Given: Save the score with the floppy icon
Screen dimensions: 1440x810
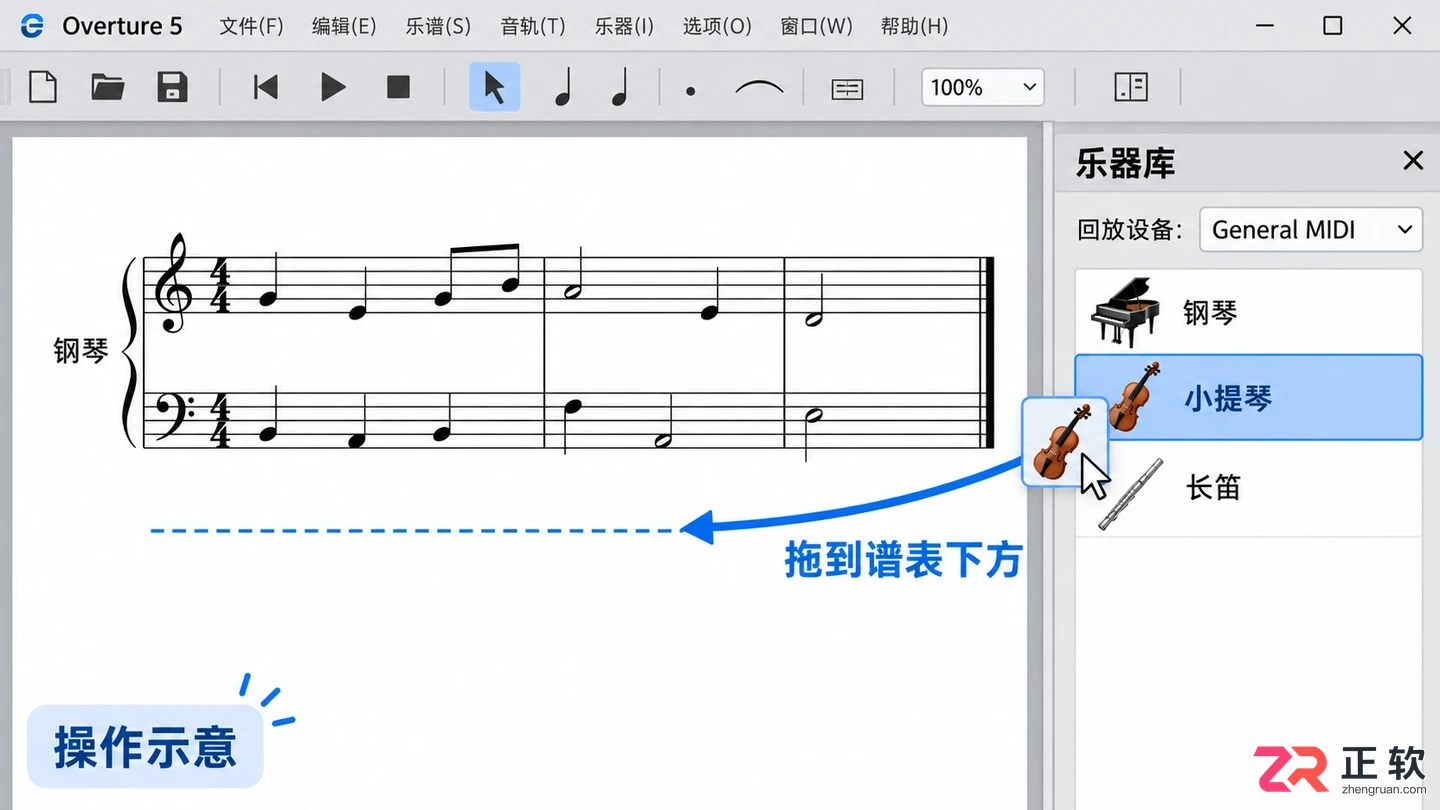Looking at the screenshot, I should point(173,87).
